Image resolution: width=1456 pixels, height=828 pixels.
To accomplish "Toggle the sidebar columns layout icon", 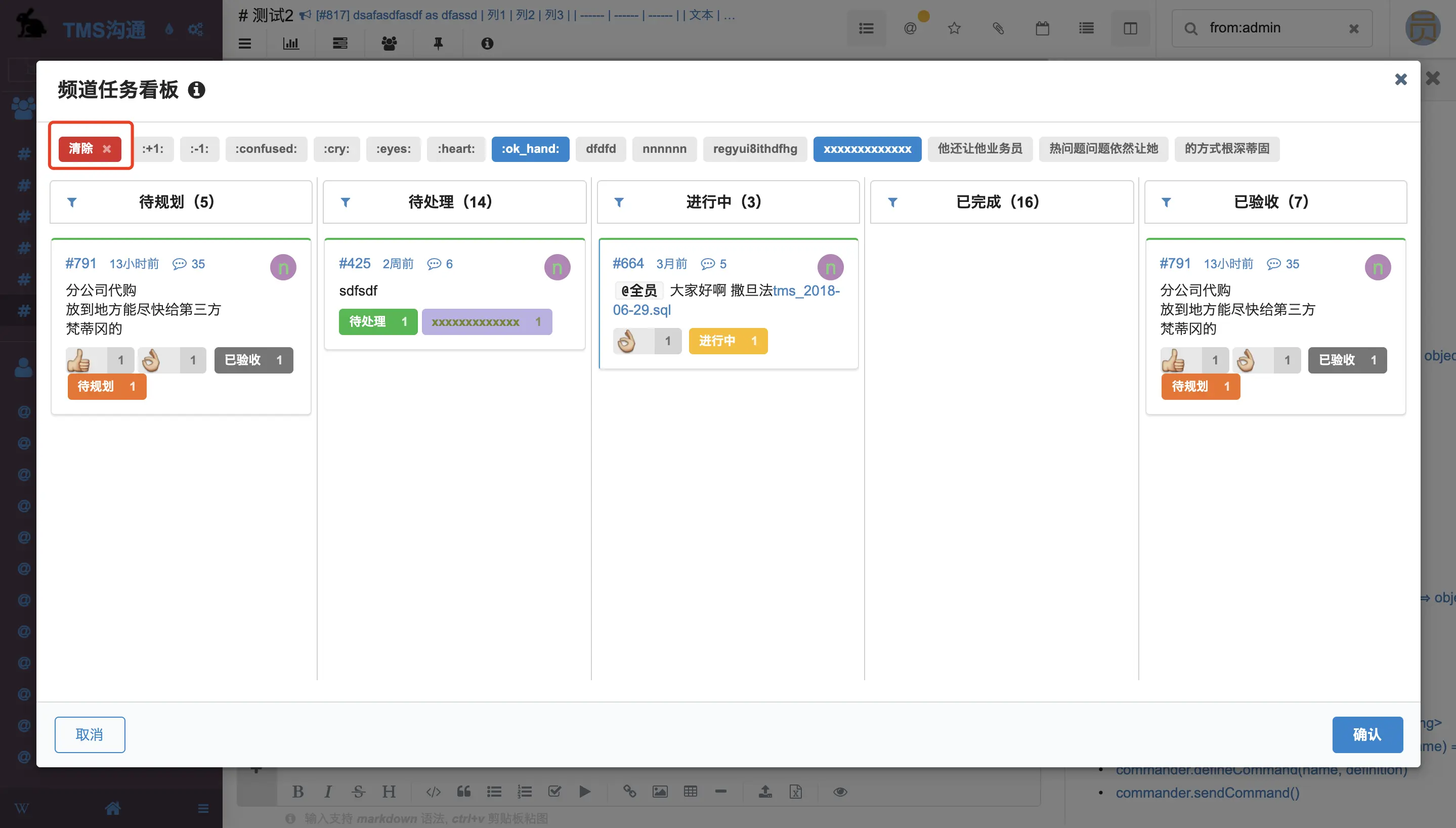I will pyautogui.click(x=1130, y=28).
